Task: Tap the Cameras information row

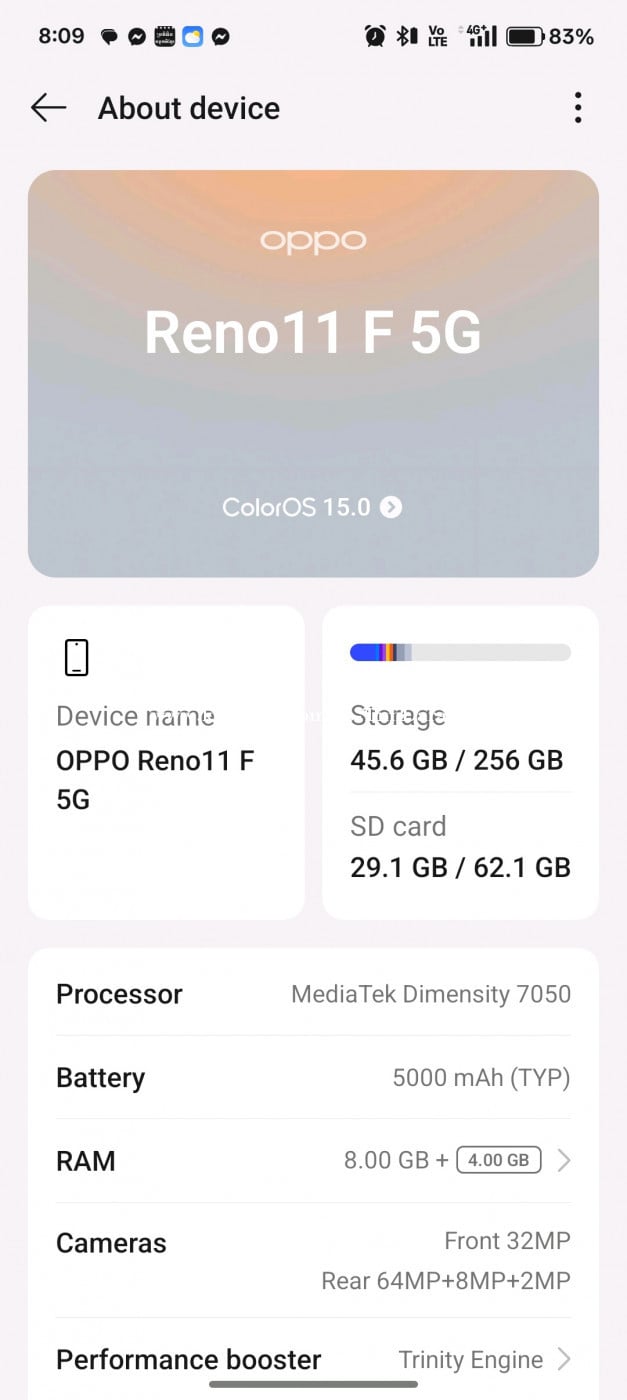Action: (x=313, y=1260)
